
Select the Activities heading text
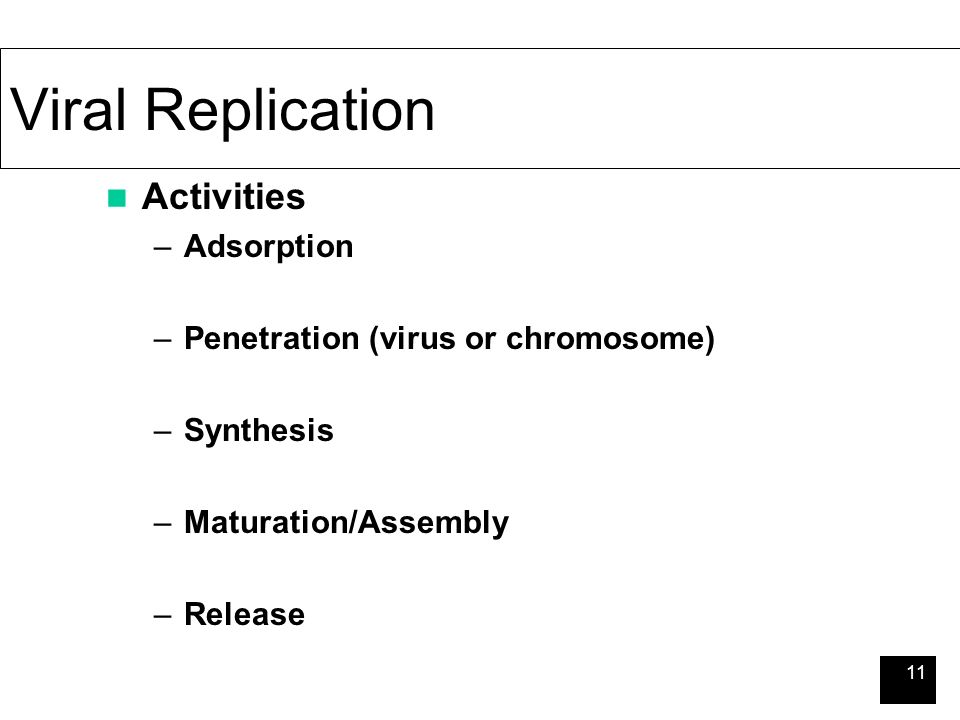tap(223, 197)
